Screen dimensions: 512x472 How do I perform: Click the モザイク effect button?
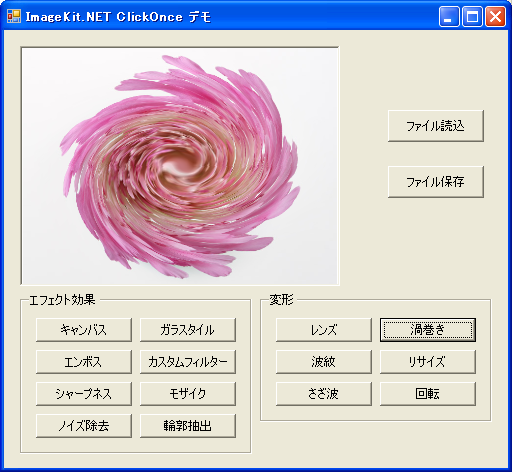click(188, 394)
